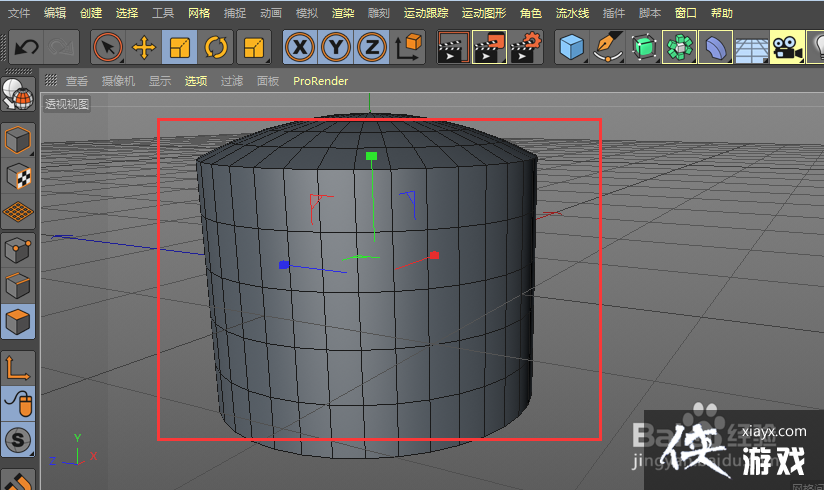This screenshot has width=824, height=490.
Task: Toggle the Z axis lock
Action: tap(372, 47)
